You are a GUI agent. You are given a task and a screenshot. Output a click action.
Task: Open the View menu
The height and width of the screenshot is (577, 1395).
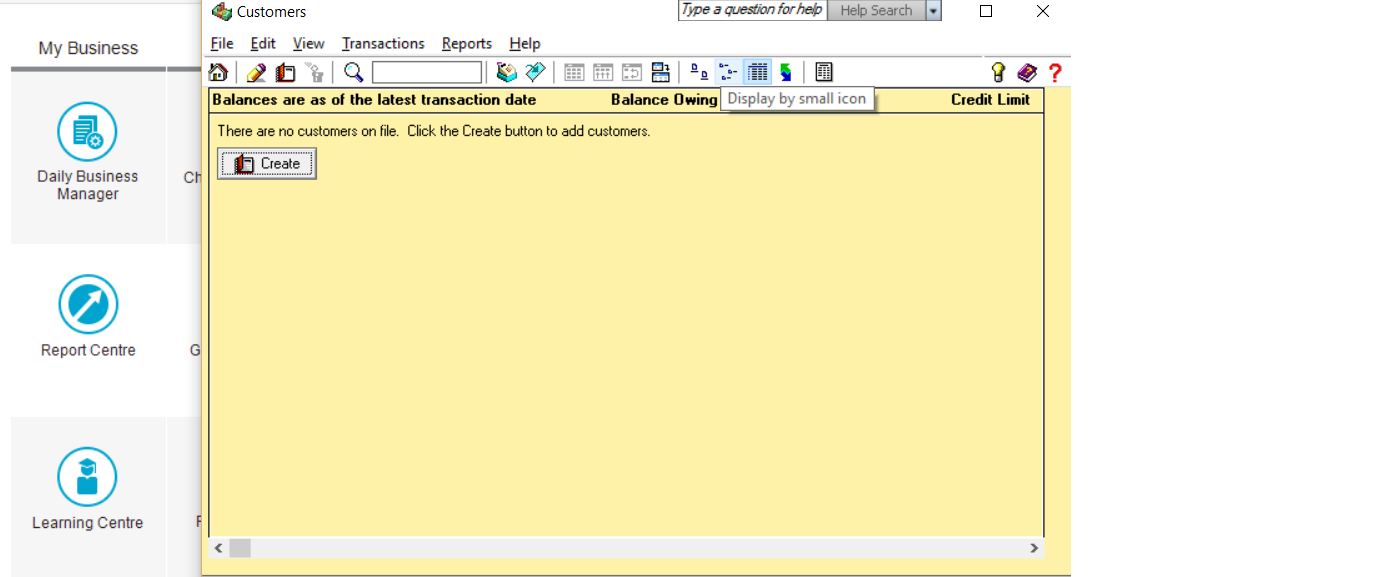pos(309,43)
